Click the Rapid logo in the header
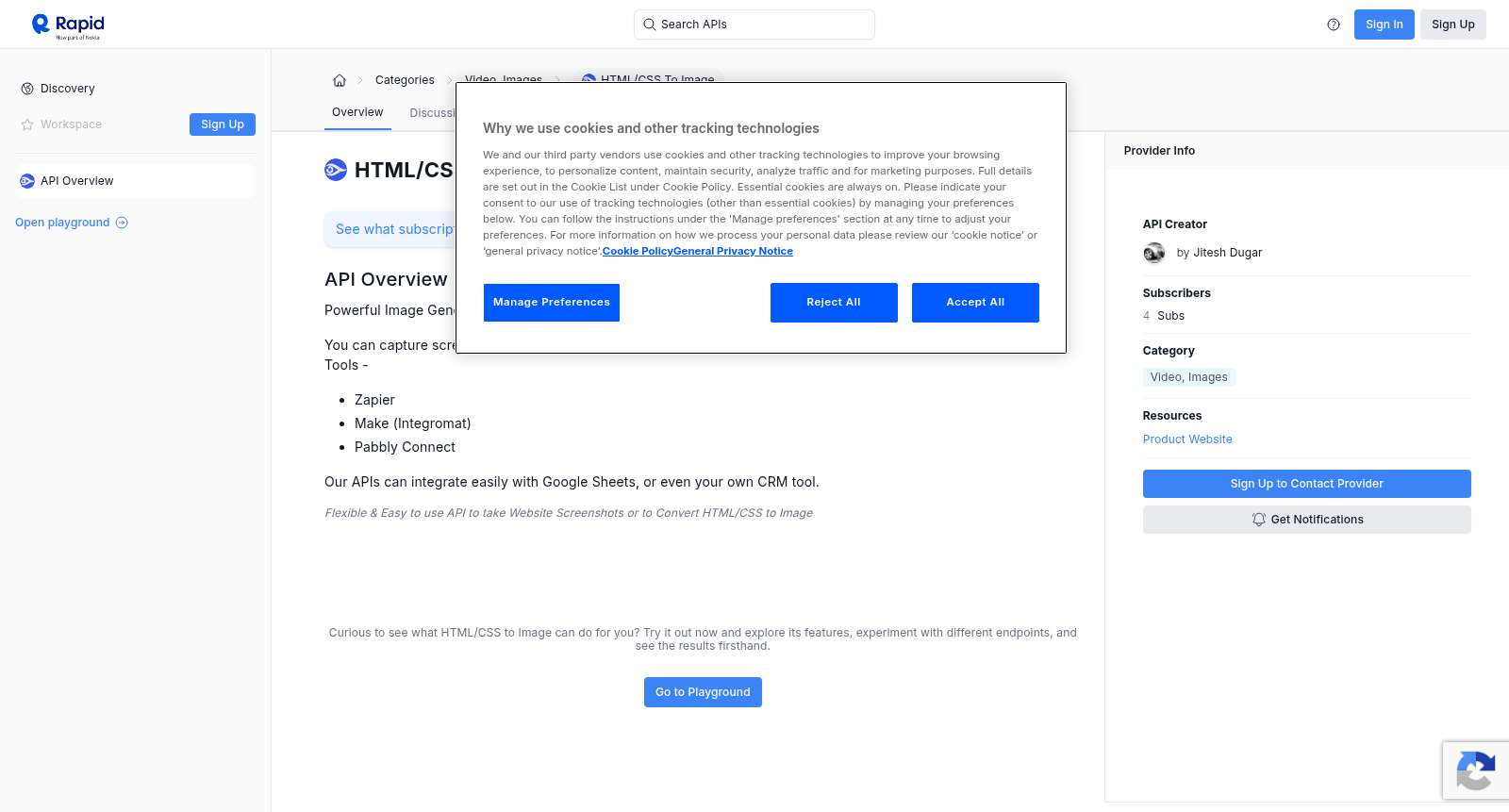Screen dimensions: 1509x812 [68, 26]
